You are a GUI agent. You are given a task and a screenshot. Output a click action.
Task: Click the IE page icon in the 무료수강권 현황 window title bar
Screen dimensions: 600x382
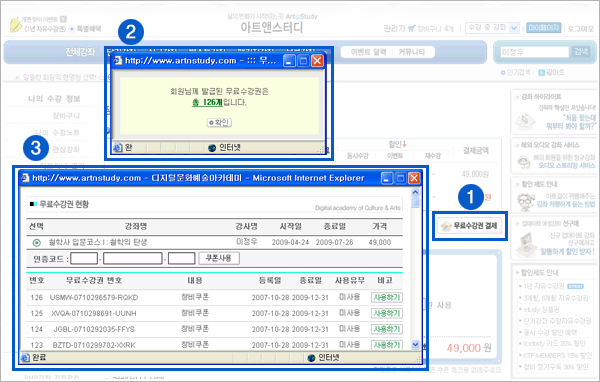(x=25, y=178)
